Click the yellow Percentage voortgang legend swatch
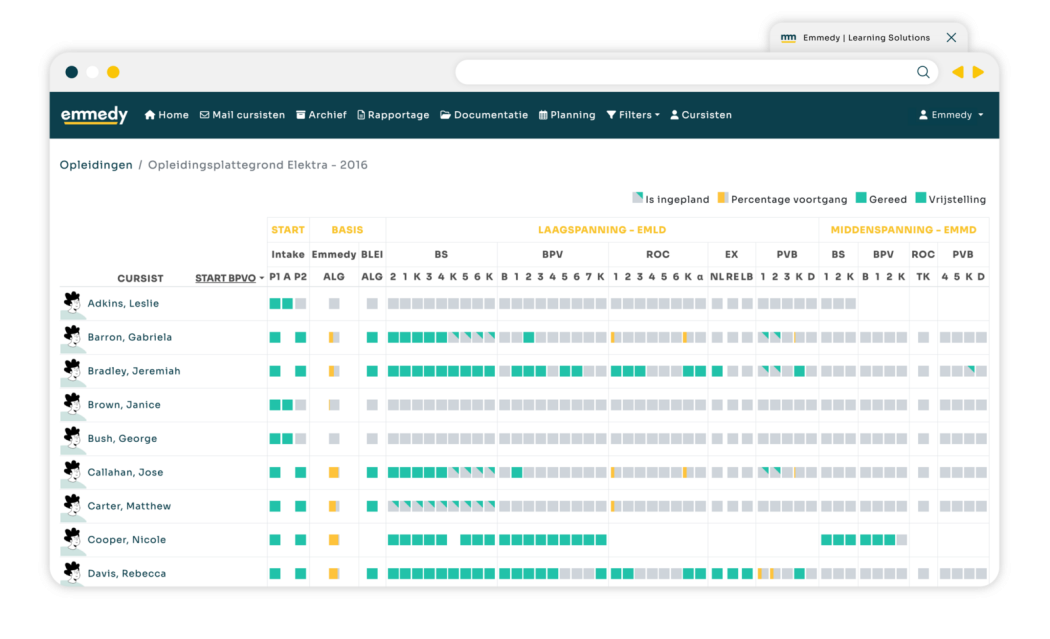The image size is (1050, 639). tap(723, 199)
